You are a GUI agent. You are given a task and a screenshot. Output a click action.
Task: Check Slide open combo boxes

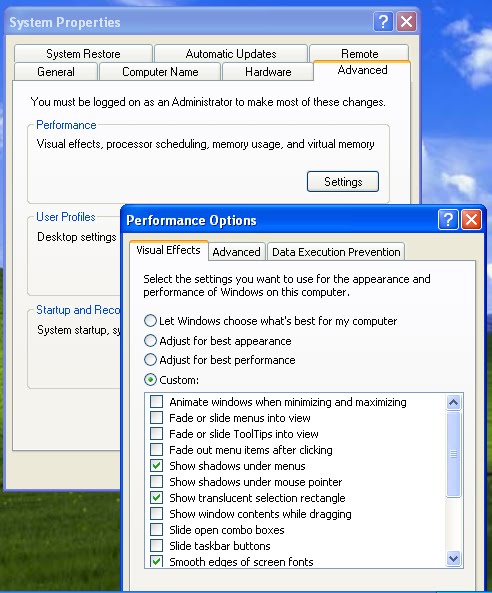pyautogui.click(x=156, y=529)
